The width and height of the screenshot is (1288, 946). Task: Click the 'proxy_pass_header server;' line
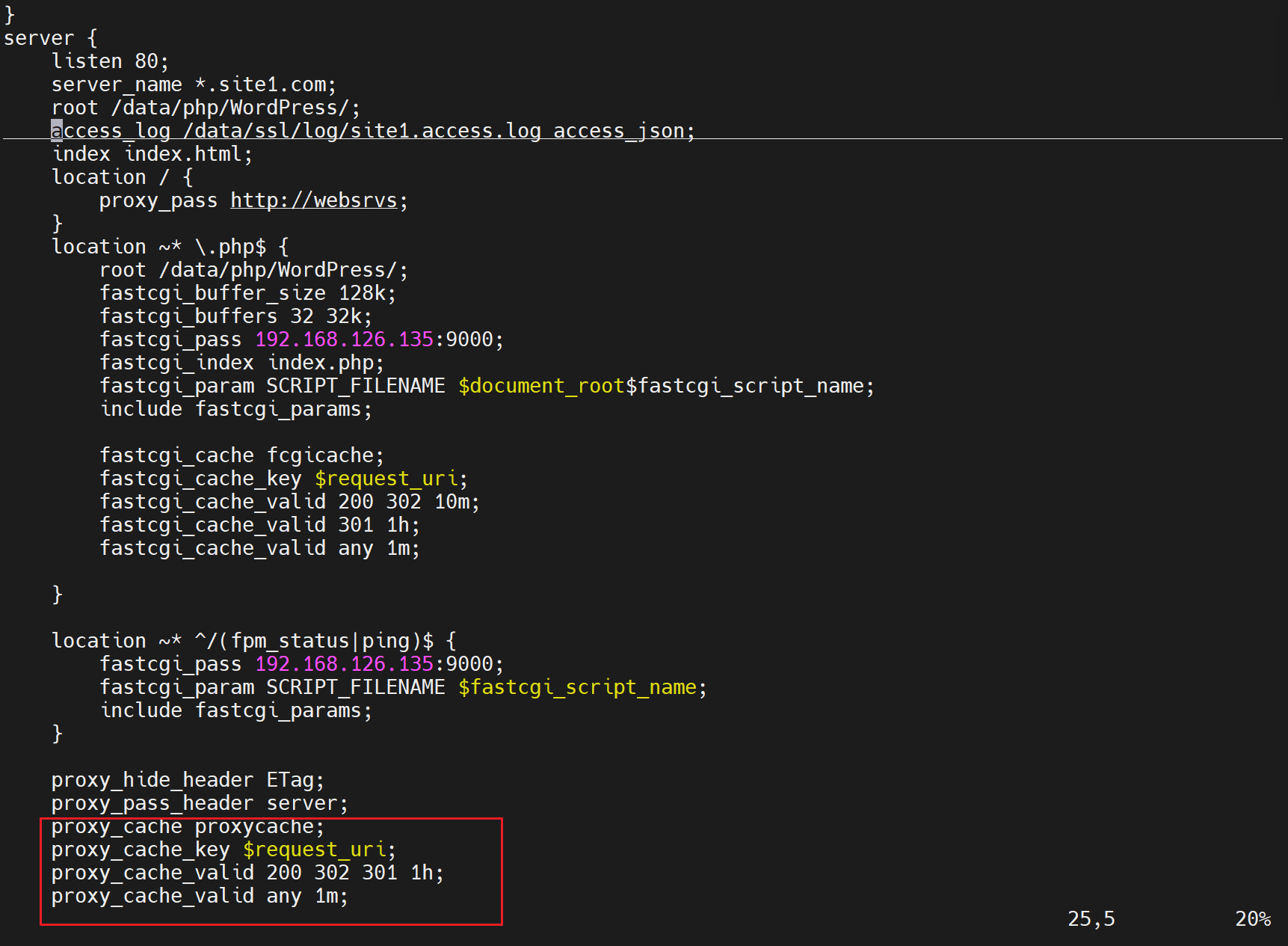tap(200, 803)
